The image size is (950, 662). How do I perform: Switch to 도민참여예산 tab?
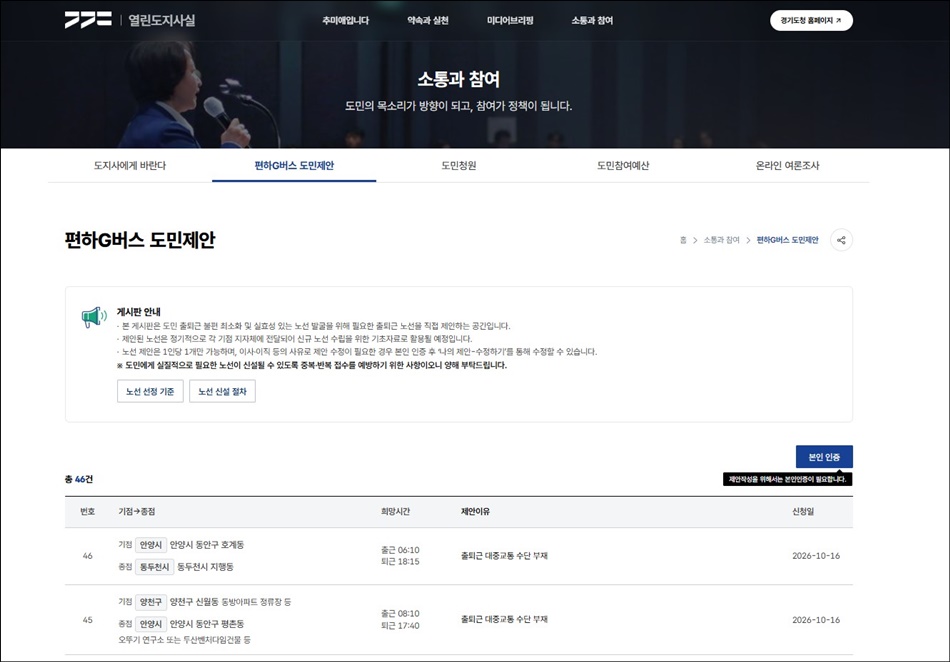(623, 165)
